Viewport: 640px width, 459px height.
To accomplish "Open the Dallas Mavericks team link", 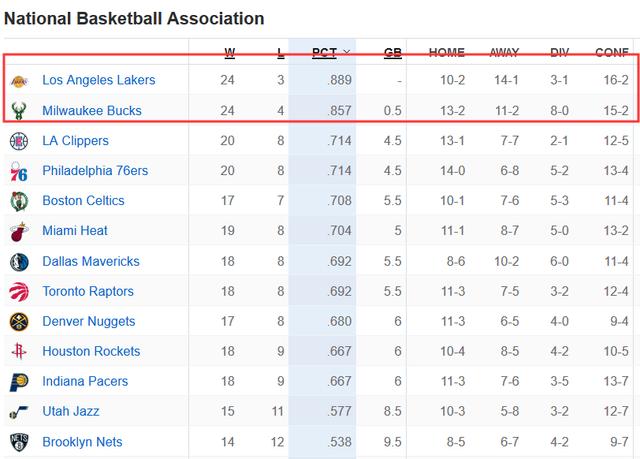I will pyautogui.click(x=91, y=261).
